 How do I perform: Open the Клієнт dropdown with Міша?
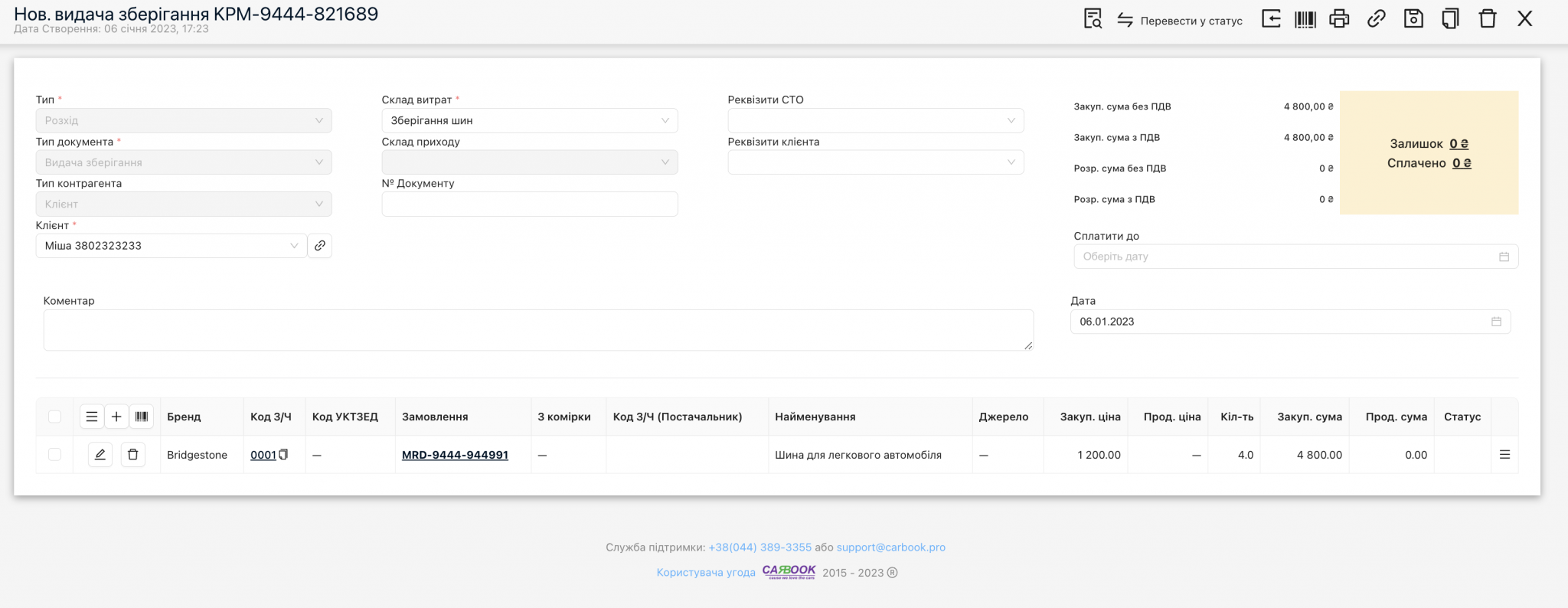[171, 246]
